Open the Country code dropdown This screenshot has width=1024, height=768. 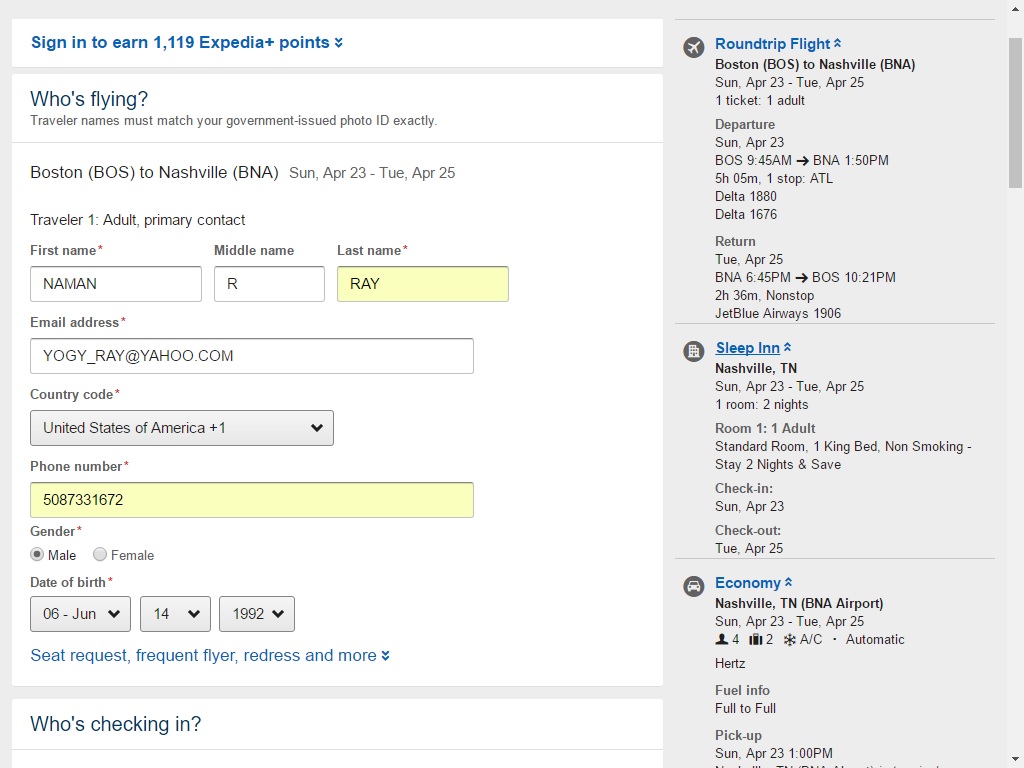tap(182, 428)
